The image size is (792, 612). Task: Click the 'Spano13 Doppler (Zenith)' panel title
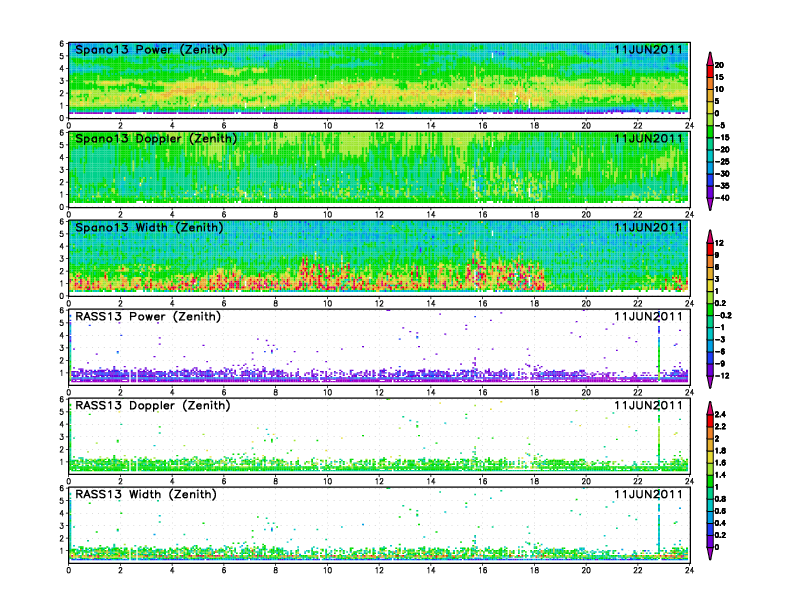click(x=156, y=138)
